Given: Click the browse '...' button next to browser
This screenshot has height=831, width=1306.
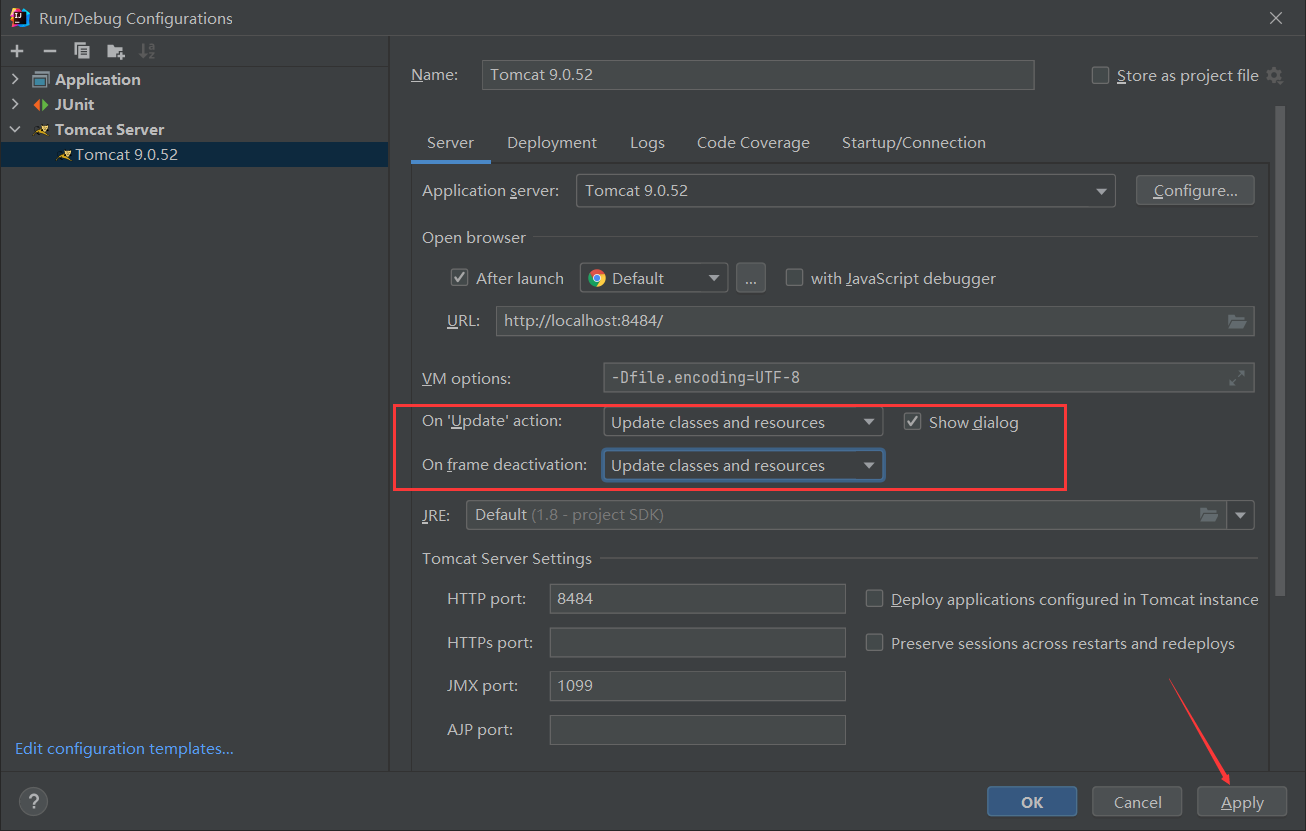Looking at the screenshot, I should click(x=751, y=278).
